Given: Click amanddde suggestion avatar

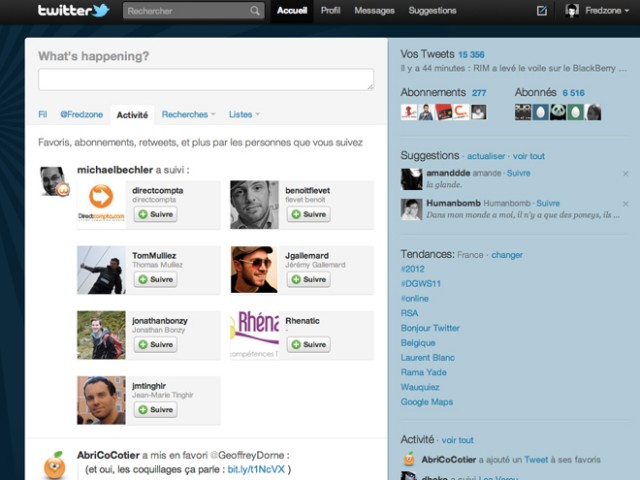Looking at the screenshot, I should [411, 179].
